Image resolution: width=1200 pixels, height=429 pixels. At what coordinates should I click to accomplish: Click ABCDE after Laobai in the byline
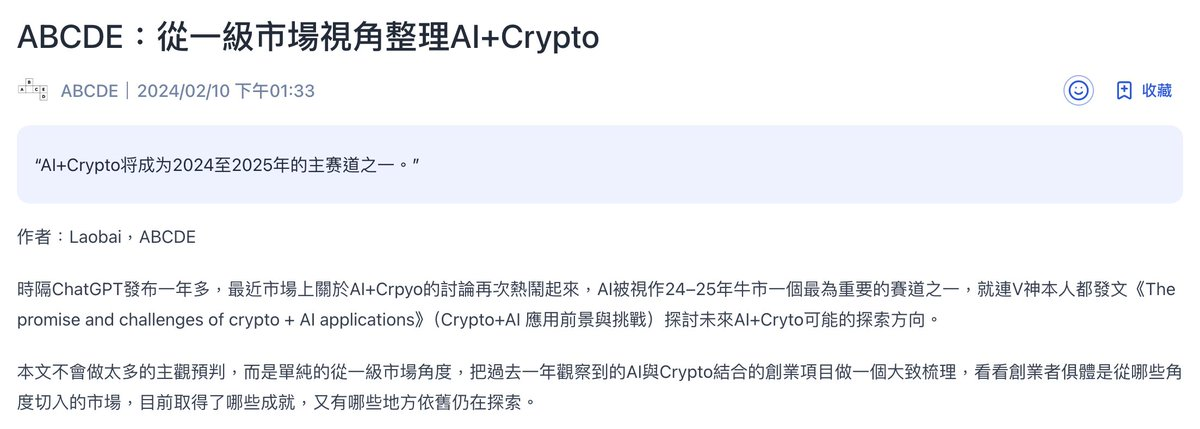pos(167,238)
